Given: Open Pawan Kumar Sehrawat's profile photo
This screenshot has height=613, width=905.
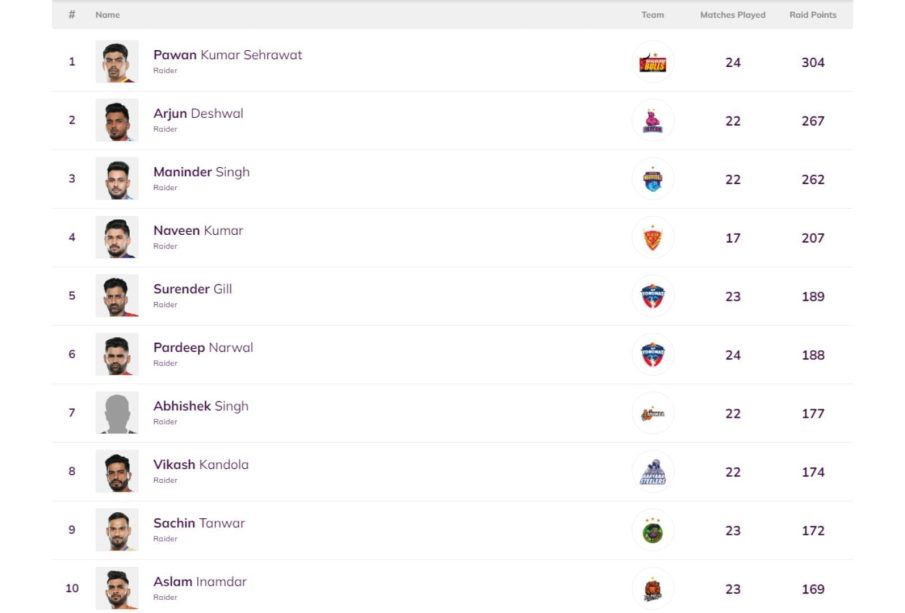Looking at the screenshot, I should click(117, 62).
